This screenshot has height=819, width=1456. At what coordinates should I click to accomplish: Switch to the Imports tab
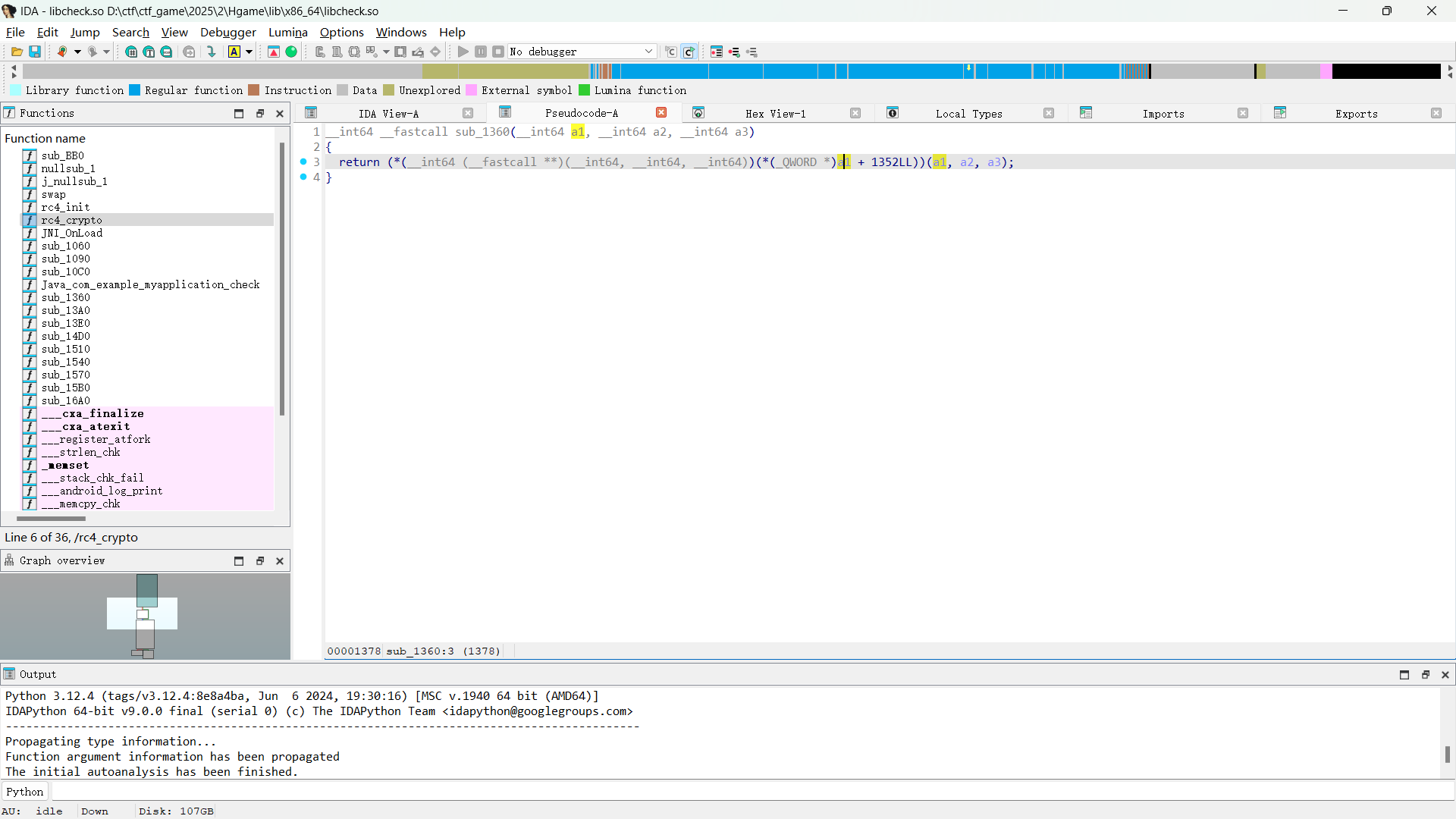[1163, 114]
